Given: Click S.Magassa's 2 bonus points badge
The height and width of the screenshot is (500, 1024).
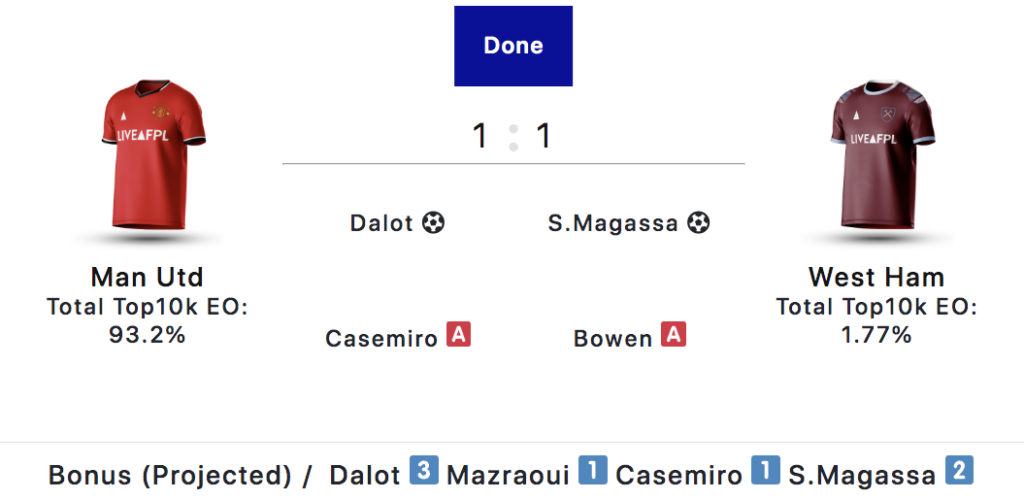Looking at the screenshot, I should tap(959, 471).
